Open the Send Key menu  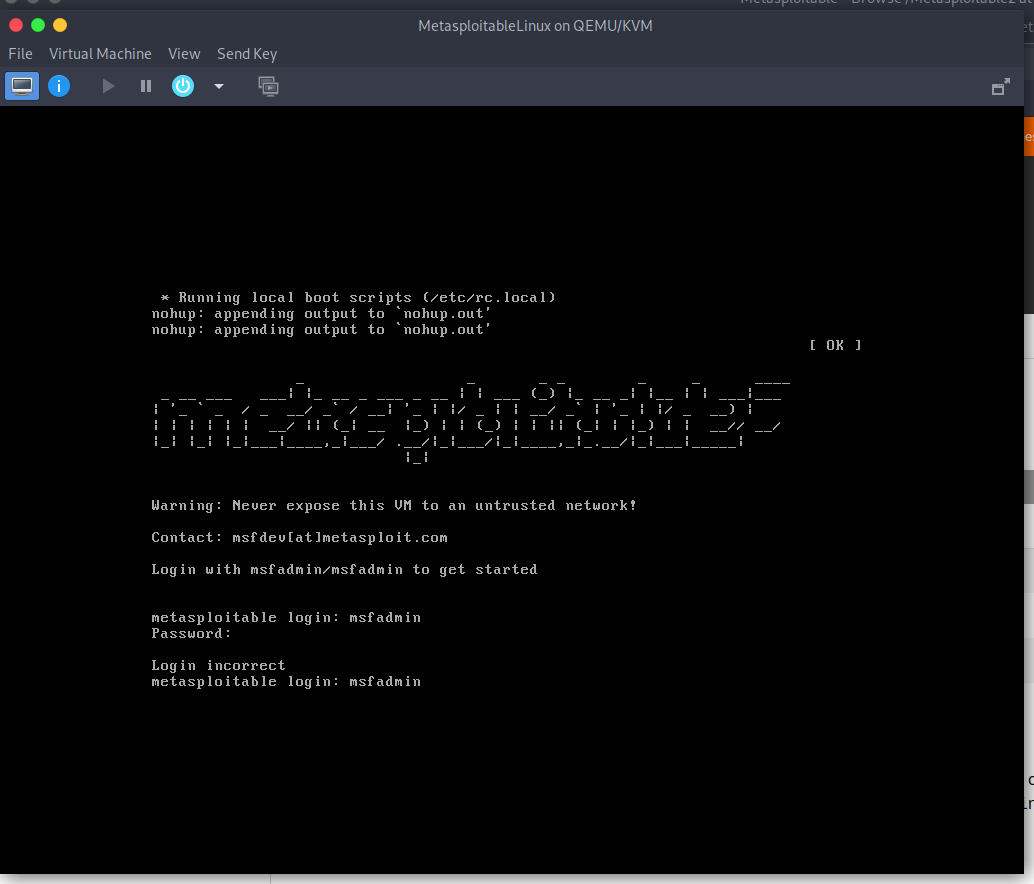(x=247, y=54)
